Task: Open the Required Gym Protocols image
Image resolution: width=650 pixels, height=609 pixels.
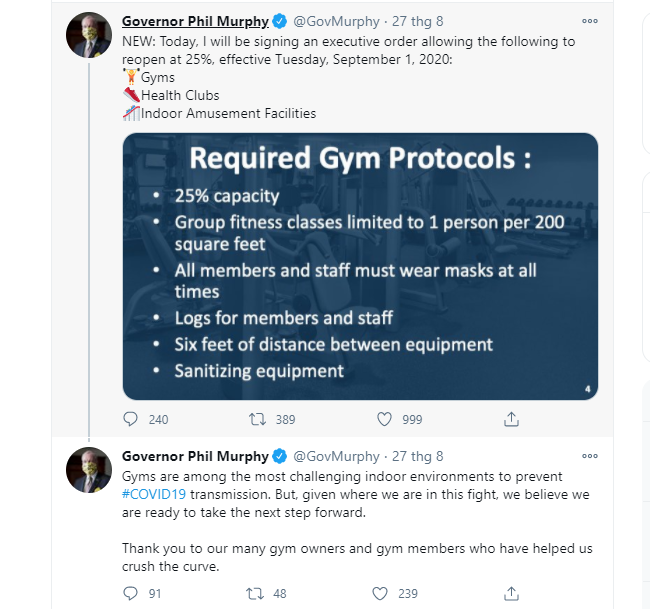Action: (360, 266)
